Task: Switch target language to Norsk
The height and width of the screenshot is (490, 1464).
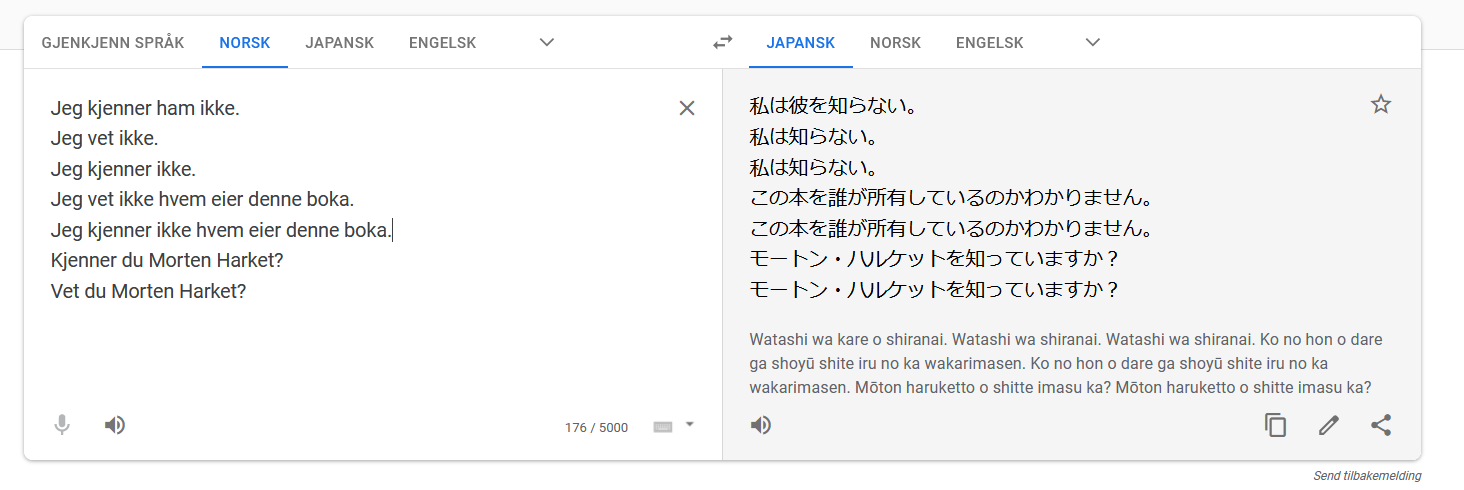Action: (x=895, y=43)
